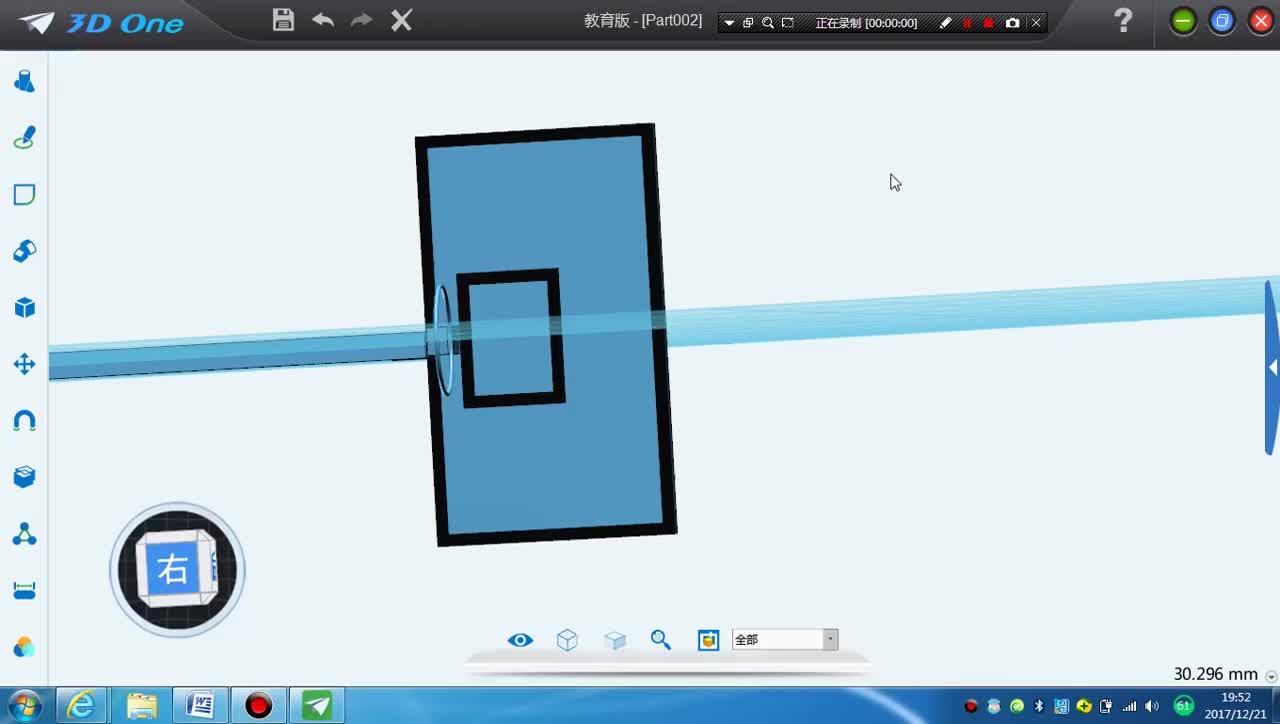The image size is (1280, 724).
Task: Click the recorder region selection icon
Action: point(788,23)
